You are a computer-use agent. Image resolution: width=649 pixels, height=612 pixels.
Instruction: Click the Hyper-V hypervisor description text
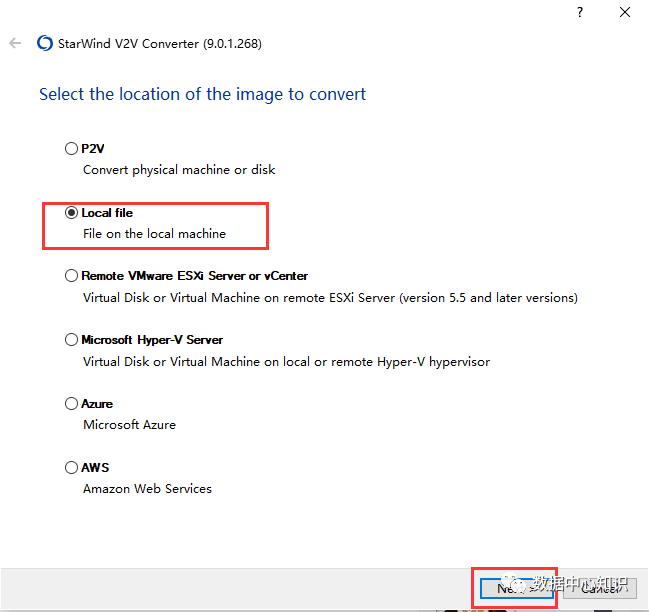click(286, 362)
